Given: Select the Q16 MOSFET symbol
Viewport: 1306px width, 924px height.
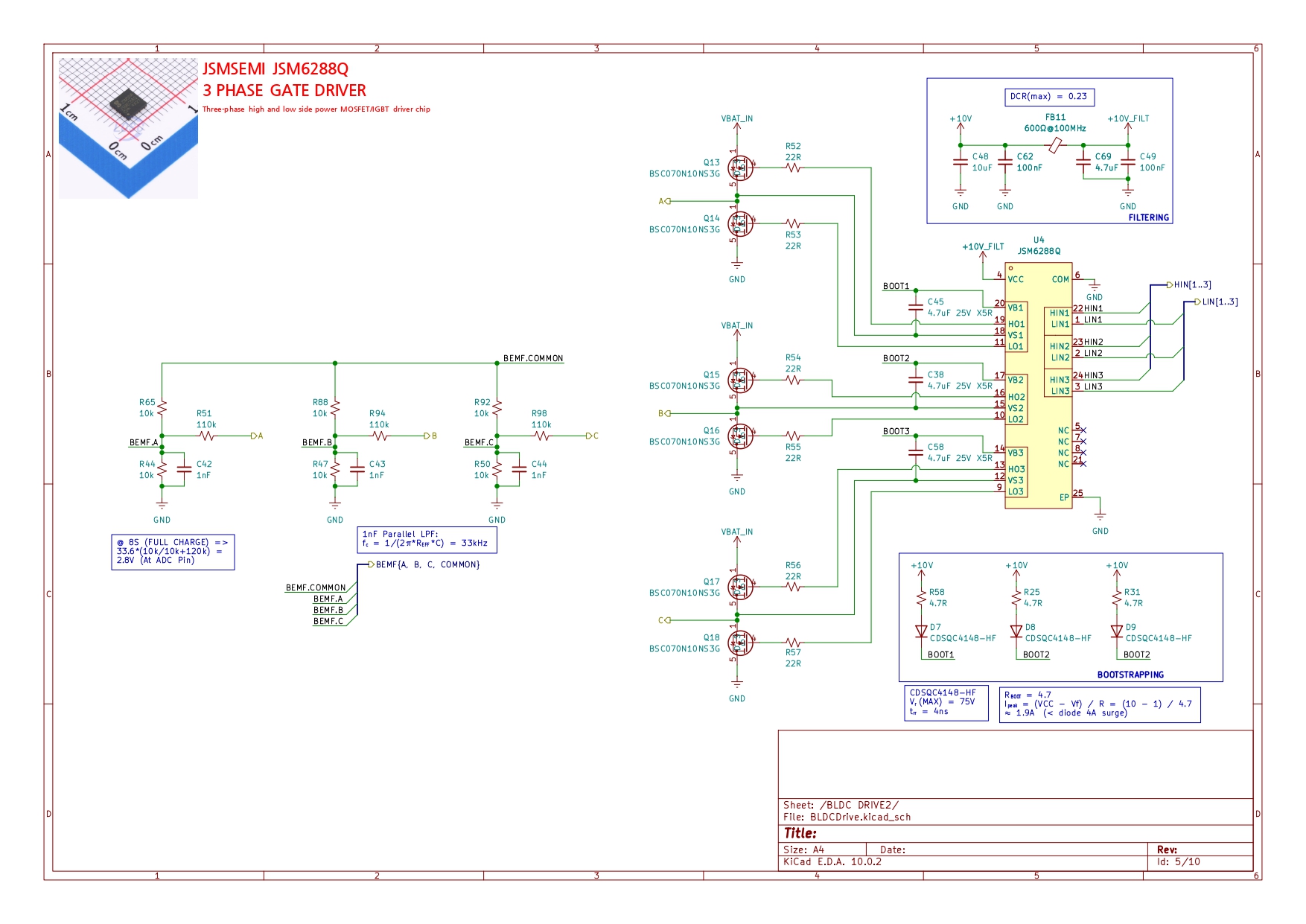Looking at the screenshot, I should click(x=739, y=436).
